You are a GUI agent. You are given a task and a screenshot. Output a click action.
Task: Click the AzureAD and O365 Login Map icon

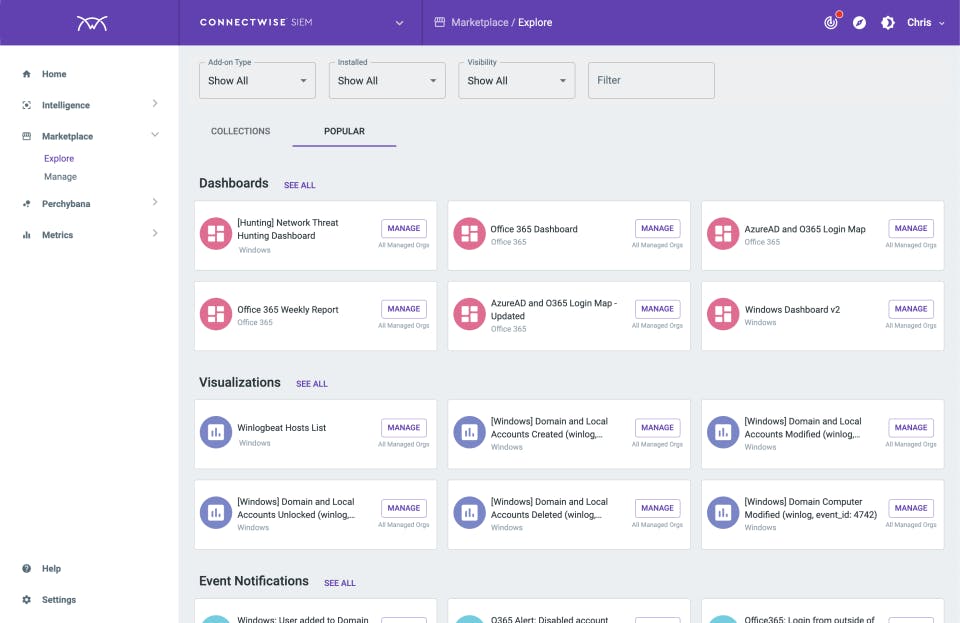723,234
